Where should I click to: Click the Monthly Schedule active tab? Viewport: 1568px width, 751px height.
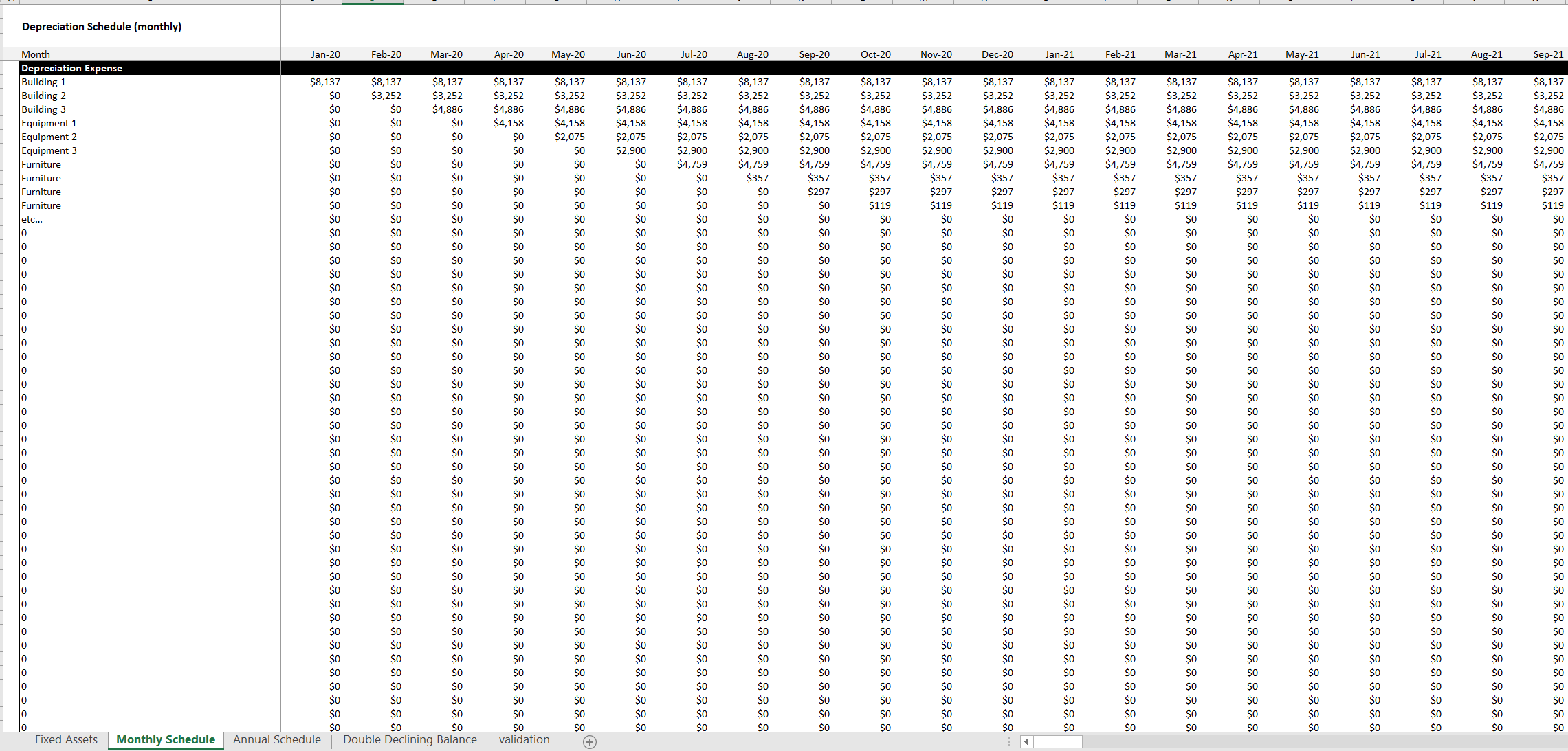166,740
